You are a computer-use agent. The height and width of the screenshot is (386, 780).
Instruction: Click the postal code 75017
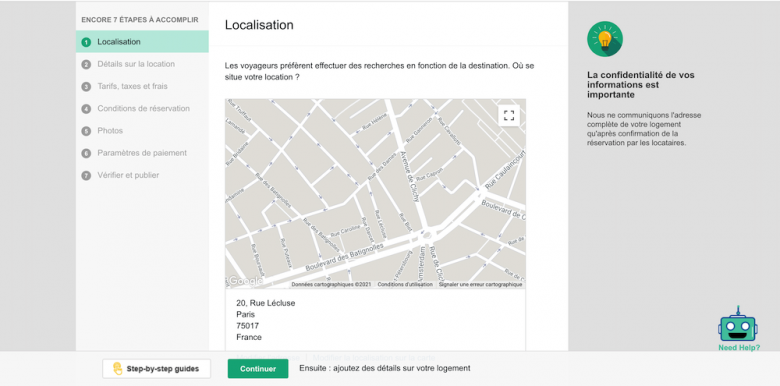pos(247,326)
